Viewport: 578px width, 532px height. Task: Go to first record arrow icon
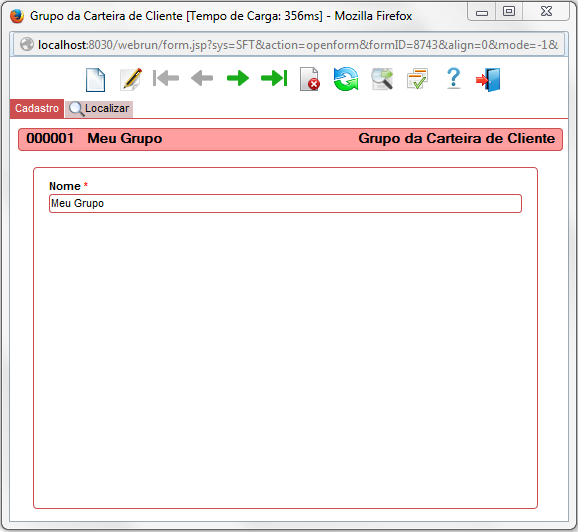[x=166, y=78]
